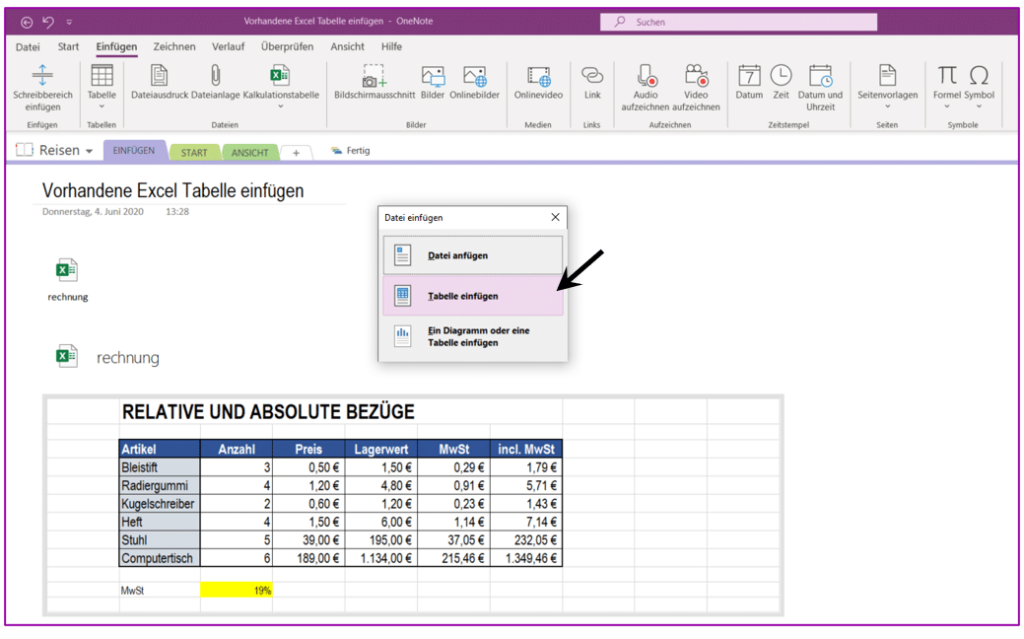Click the Computertisch row label
This screenshot has width=1024, height=639.
tap(159, 558)
